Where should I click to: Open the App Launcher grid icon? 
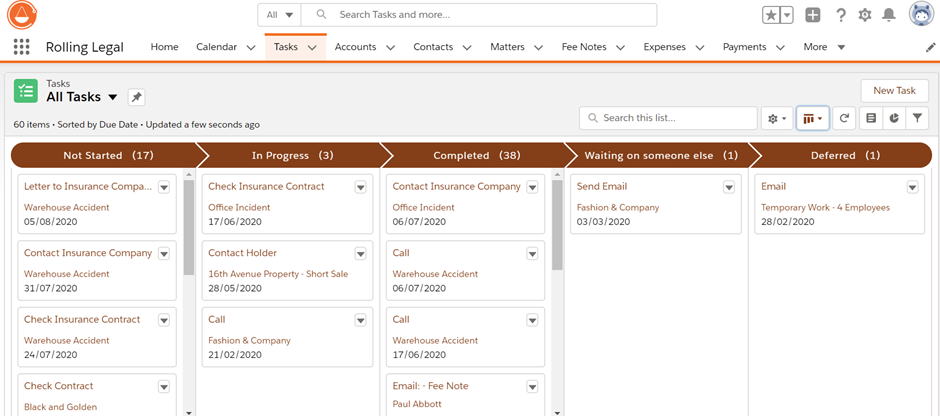[x=22, y=47]
